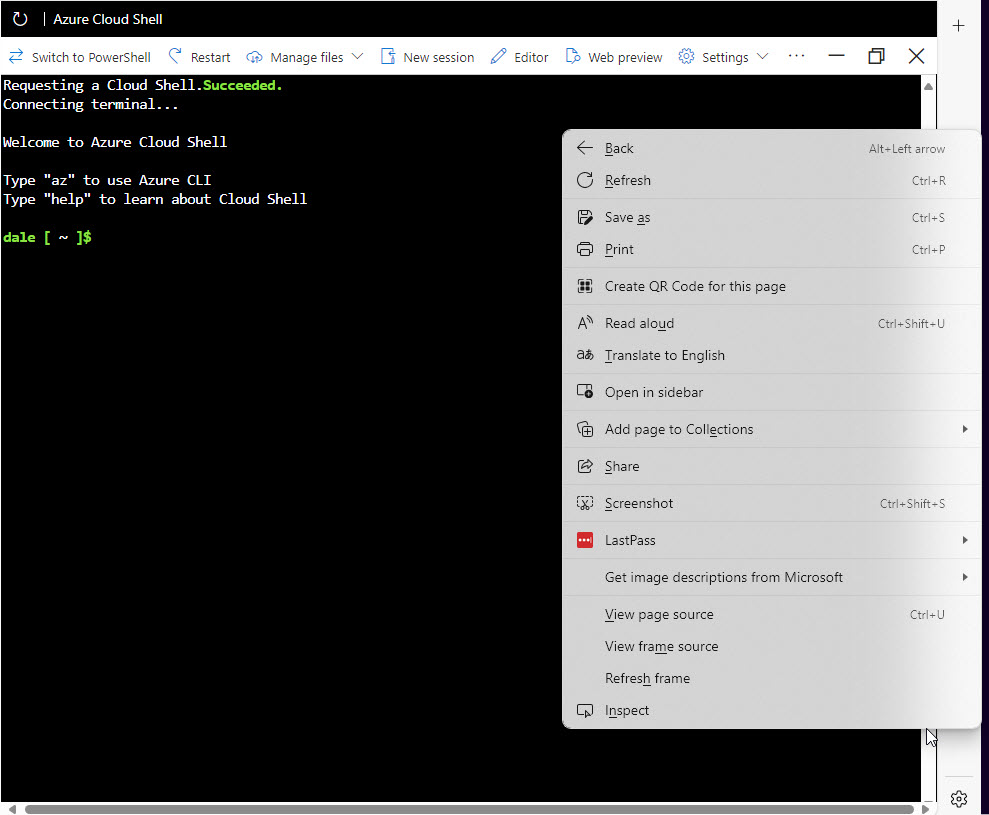Click the horizontal scrollbar thumb
Viewport: 989px width, 815px height.
click(x=469, y=809)
